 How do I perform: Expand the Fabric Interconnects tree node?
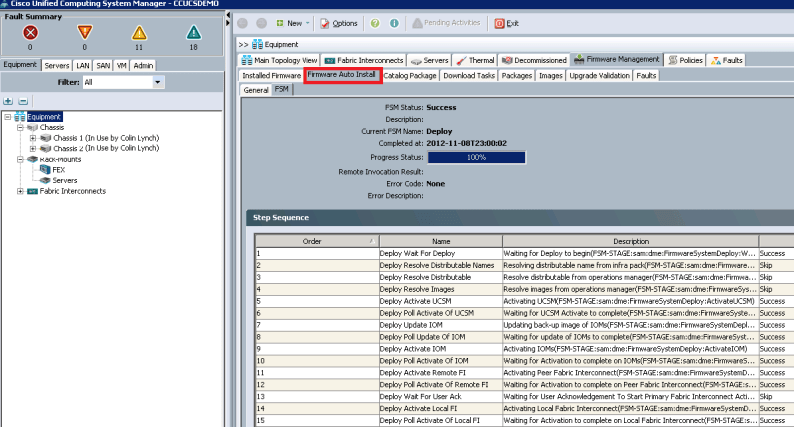pyautogui.click(x=20, y=191)
